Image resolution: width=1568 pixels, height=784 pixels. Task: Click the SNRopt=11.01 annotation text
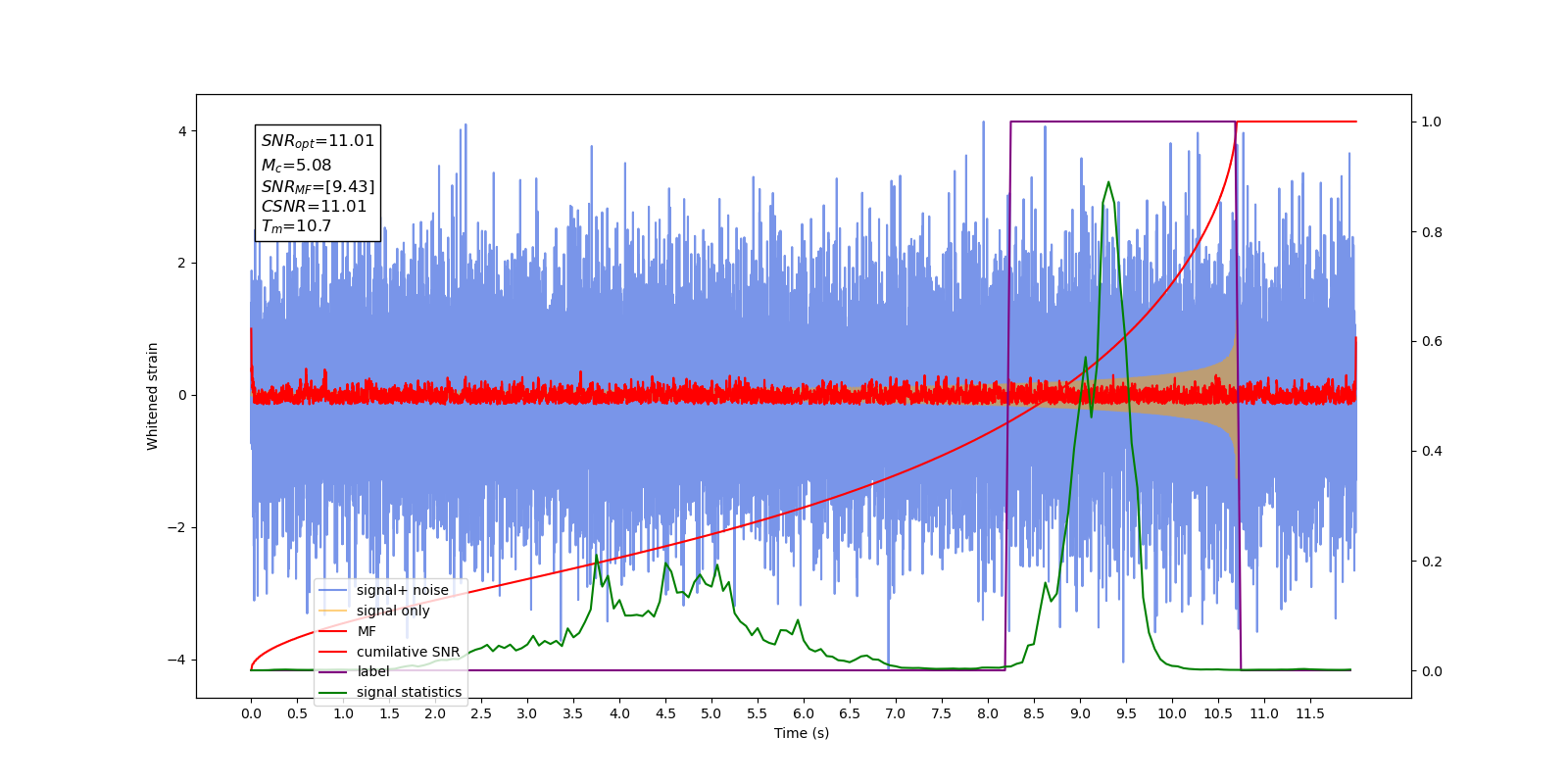(318, 142)
